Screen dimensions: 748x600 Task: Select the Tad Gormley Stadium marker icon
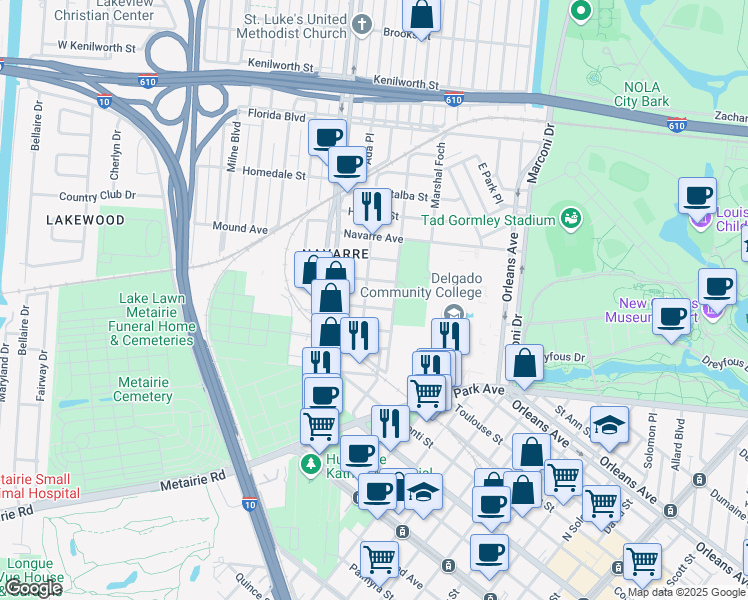[570, 218]
